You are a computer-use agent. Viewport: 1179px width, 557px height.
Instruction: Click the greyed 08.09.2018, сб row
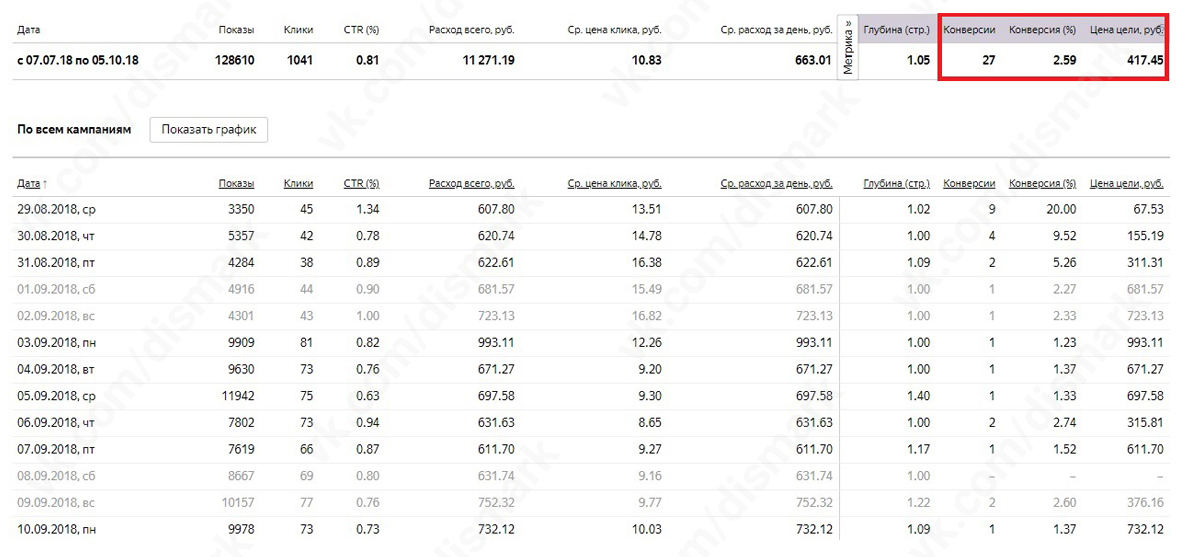point(590,477)
